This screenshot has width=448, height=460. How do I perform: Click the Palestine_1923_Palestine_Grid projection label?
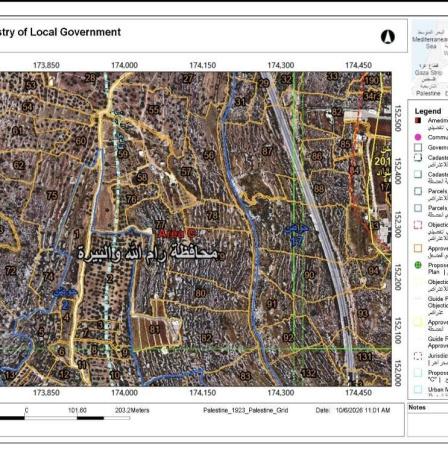click(246, 410)
